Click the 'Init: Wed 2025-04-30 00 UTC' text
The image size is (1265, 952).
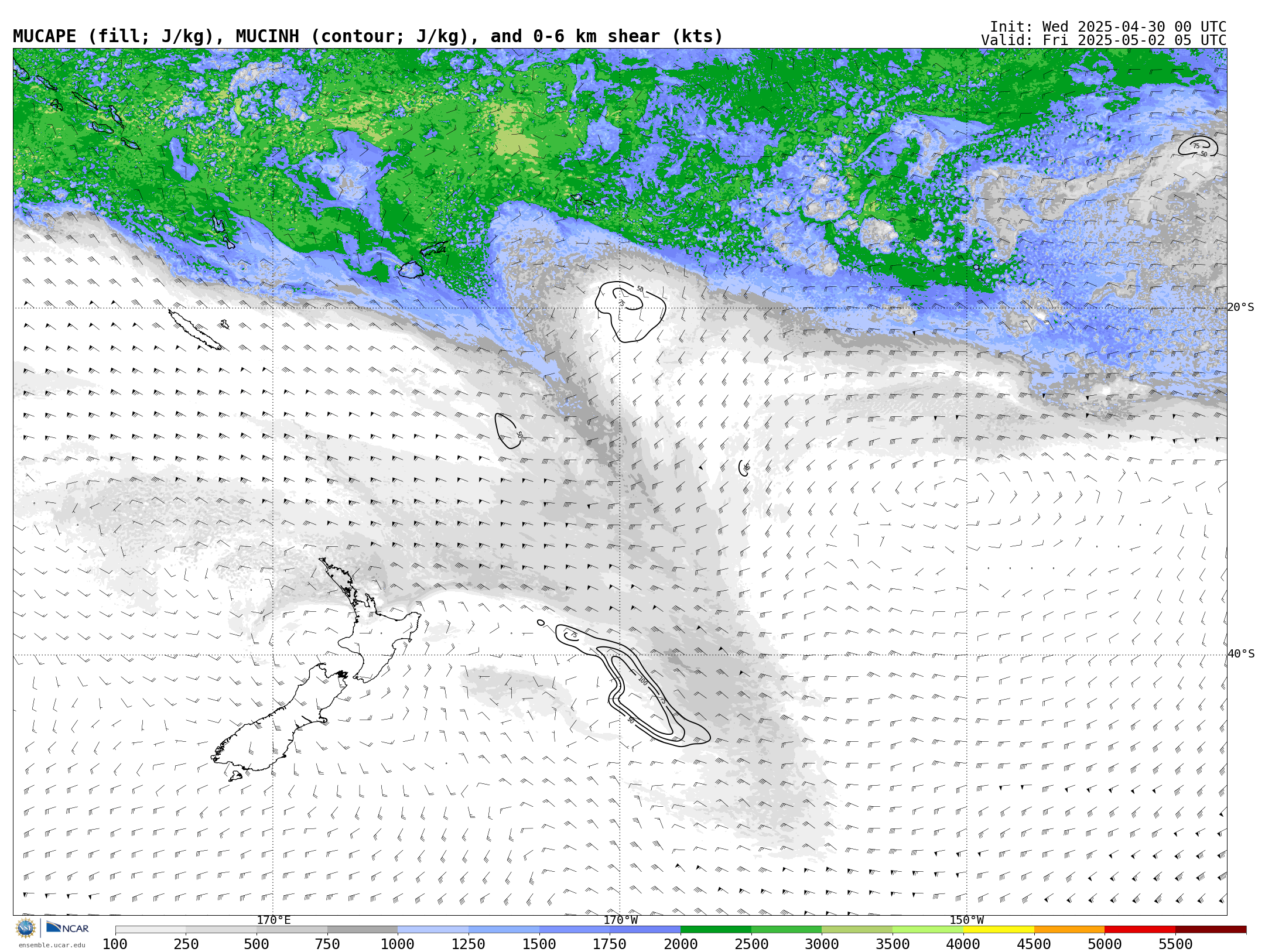1108,27
